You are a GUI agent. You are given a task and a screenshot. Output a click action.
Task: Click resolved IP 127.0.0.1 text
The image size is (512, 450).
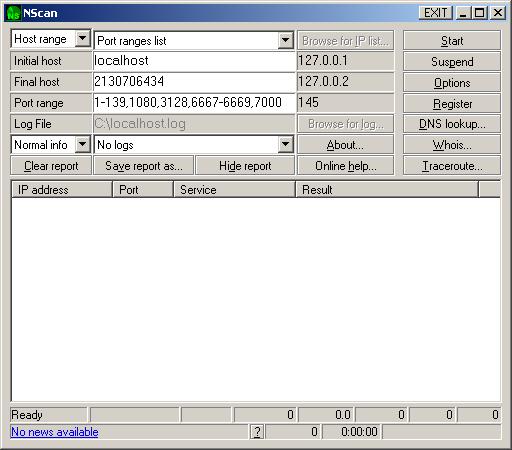[323, 61]
